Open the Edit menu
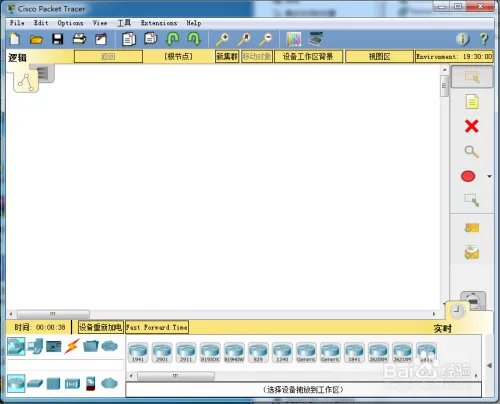The height and width of the screenshot is (404, 500). click(x=41, y=23)
